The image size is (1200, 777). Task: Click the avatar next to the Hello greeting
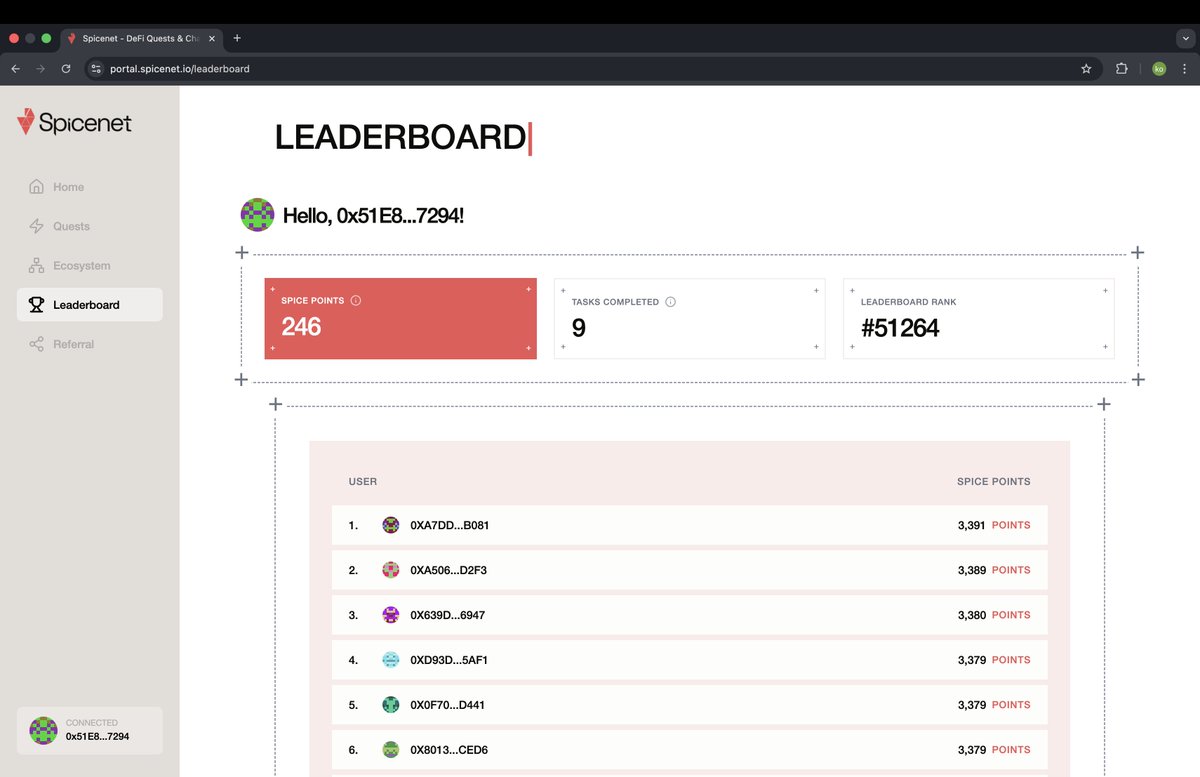coord(258,215)
